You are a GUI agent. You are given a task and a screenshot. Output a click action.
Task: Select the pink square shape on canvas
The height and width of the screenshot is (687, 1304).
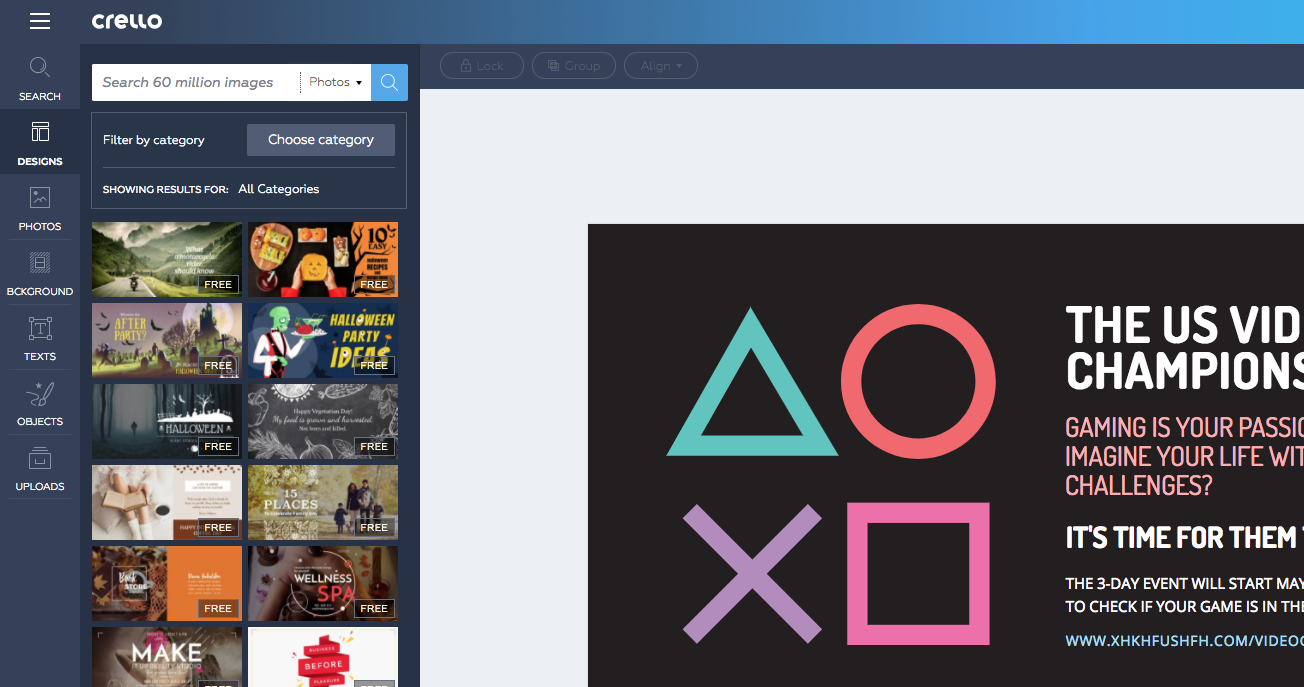tap(918, 574)
